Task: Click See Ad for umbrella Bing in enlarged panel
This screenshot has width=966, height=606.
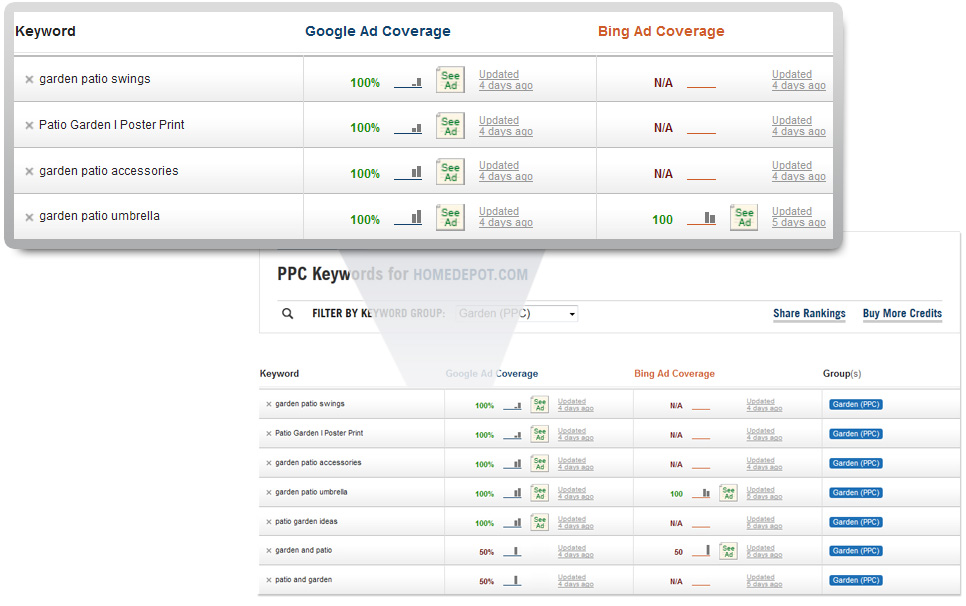Action: 744,218
